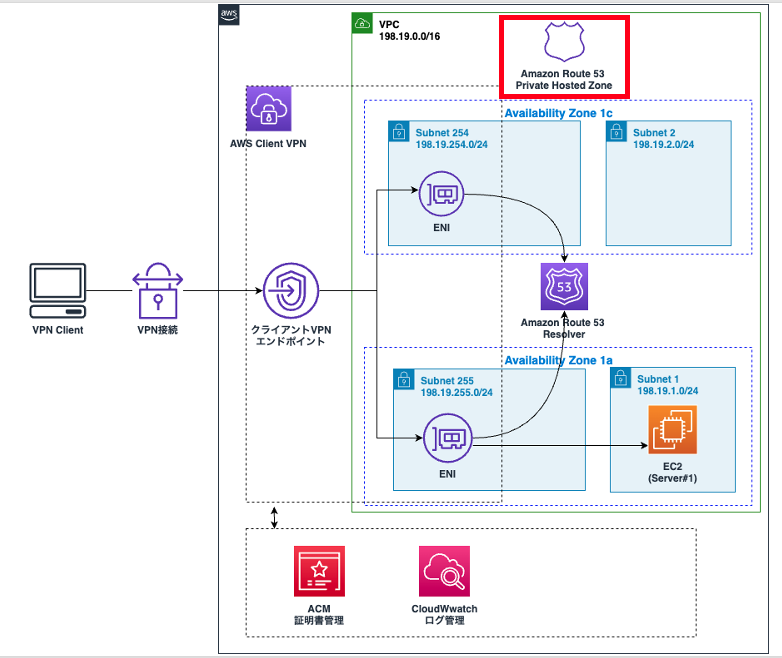
Task: Click the '198.19.1.0/24' subnet CIDR text
Action: 668,391
